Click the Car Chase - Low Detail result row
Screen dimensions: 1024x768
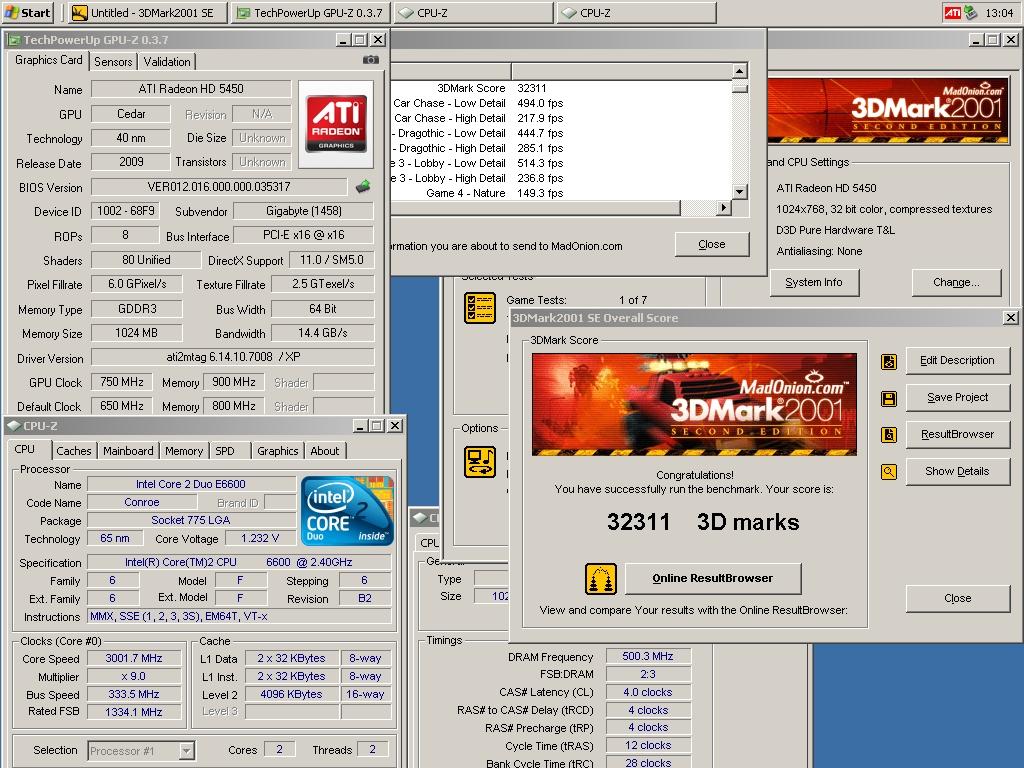click(x=562, y=103)
